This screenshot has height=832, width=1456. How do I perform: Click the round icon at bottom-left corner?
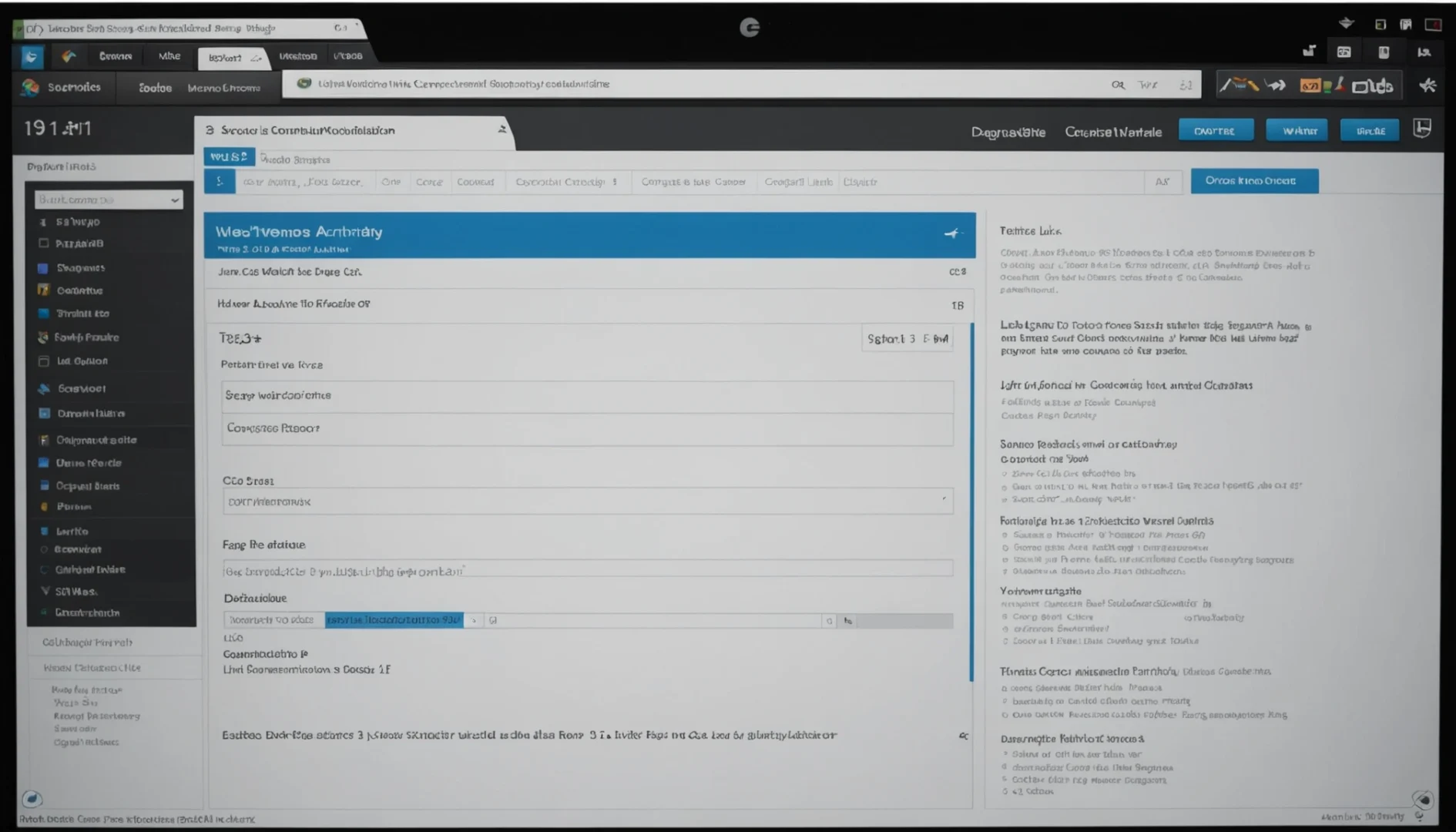(x=32, y=799)
